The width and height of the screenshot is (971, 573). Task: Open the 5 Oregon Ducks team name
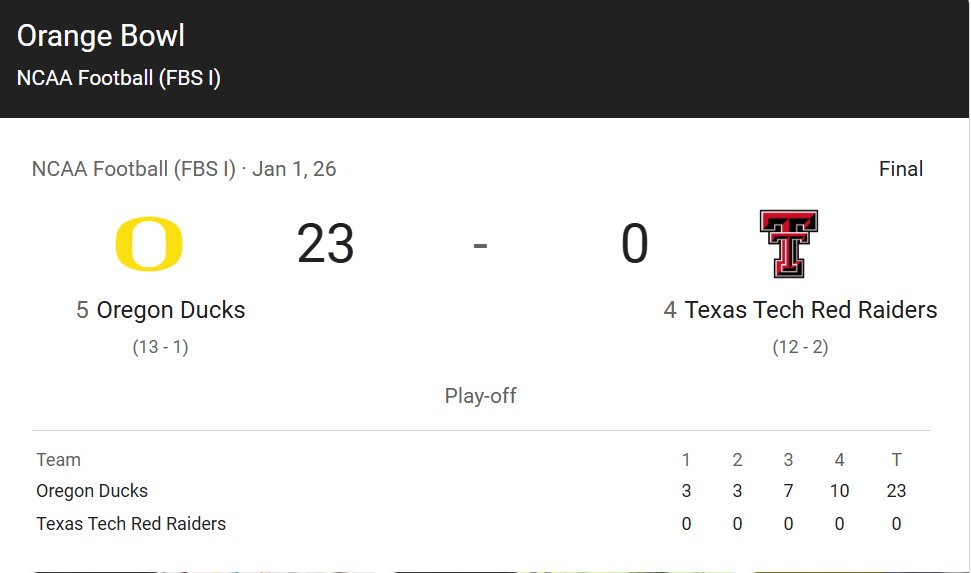point(160,310)
